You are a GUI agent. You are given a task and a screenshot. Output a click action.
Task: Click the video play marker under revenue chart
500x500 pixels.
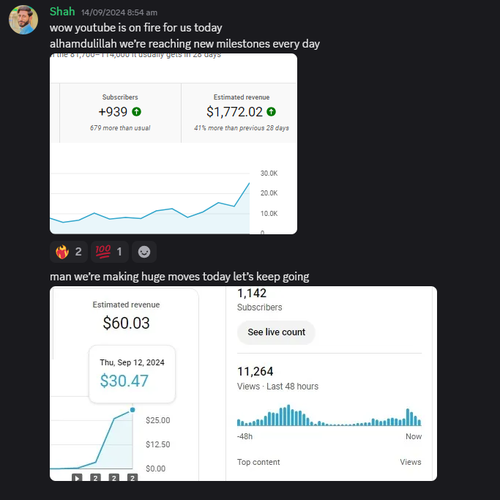(77, 478)
